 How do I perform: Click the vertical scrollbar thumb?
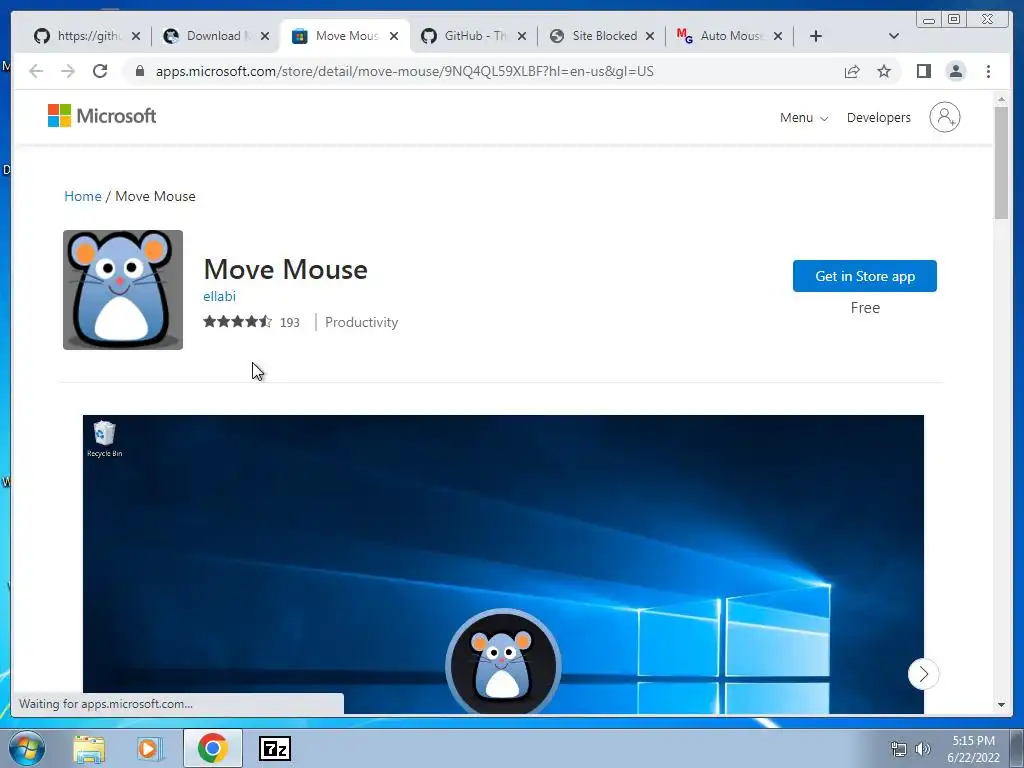click(x=1001, y=162)
